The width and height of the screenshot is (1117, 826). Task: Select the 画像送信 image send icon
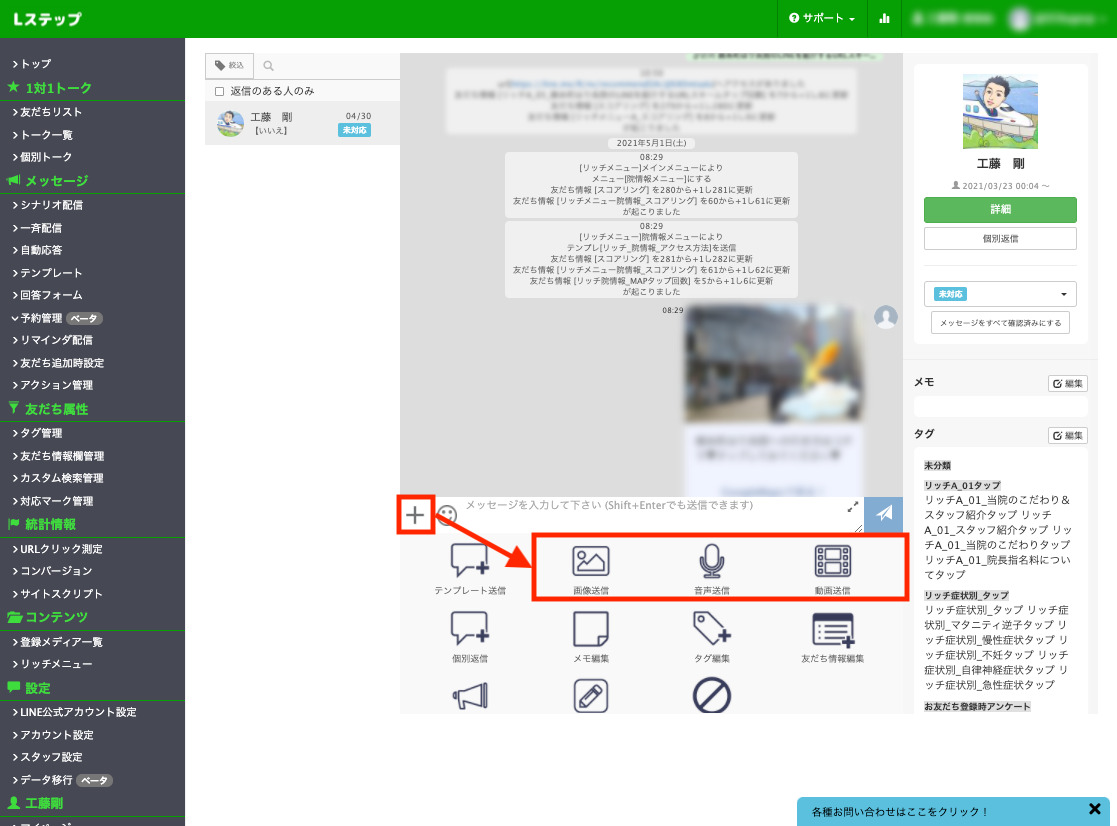pyautogui.click(x=590, y=560)
